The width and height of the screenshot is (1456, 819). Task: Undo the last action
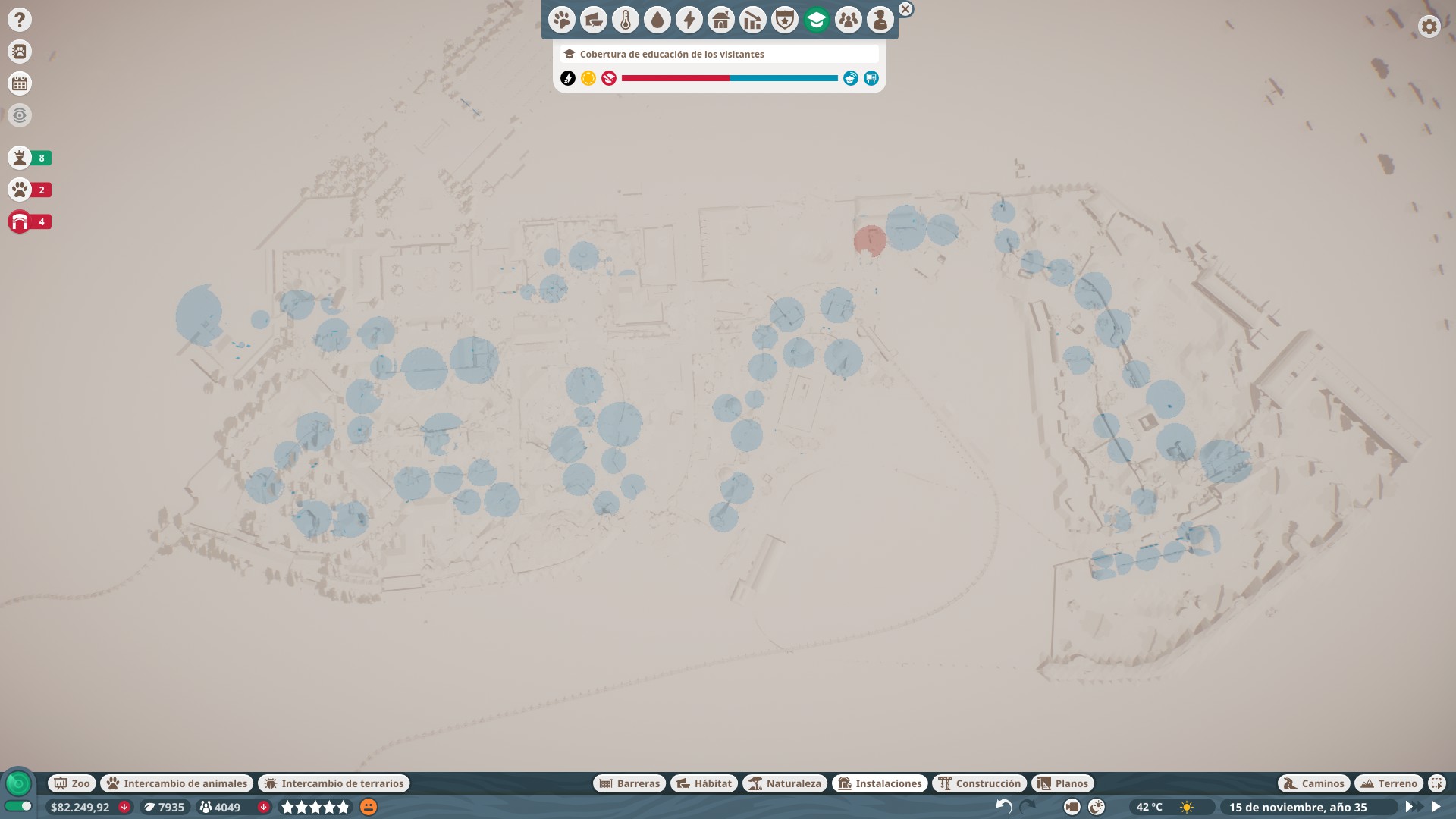(x=1003, y=807)
